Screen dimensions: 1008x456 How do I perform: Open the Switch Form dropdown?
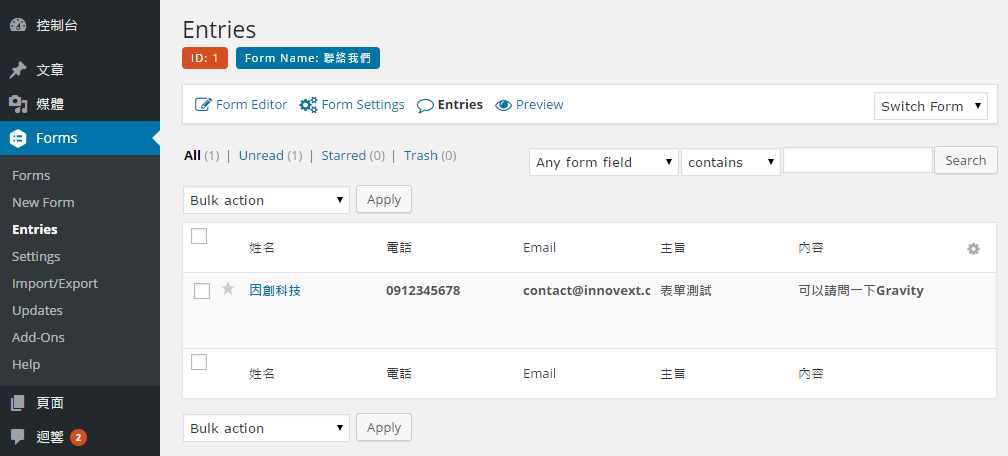point(930,106)
